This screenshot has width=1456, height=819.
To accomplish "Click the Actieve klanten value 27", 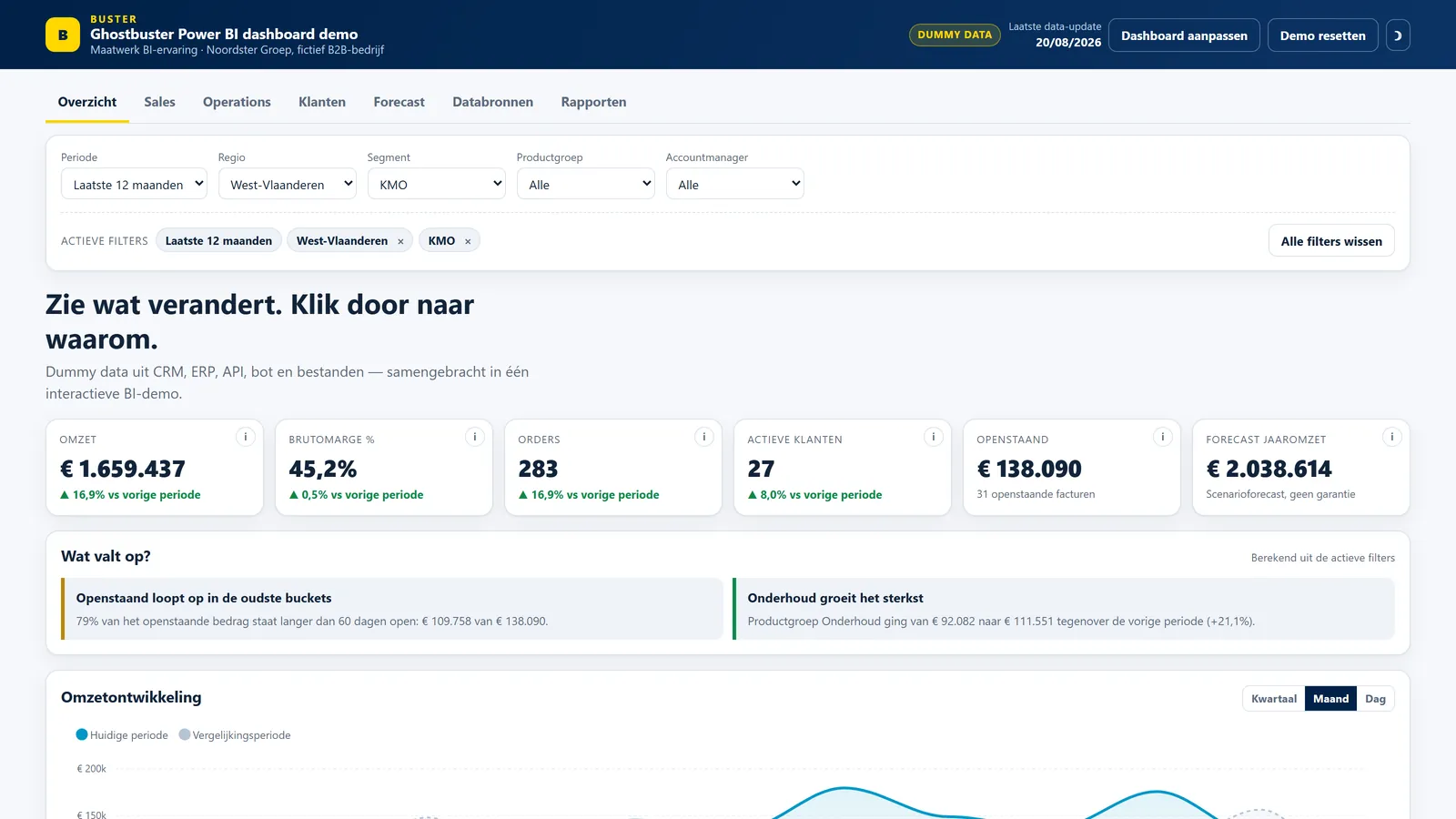I will click(x=761, y=469).
